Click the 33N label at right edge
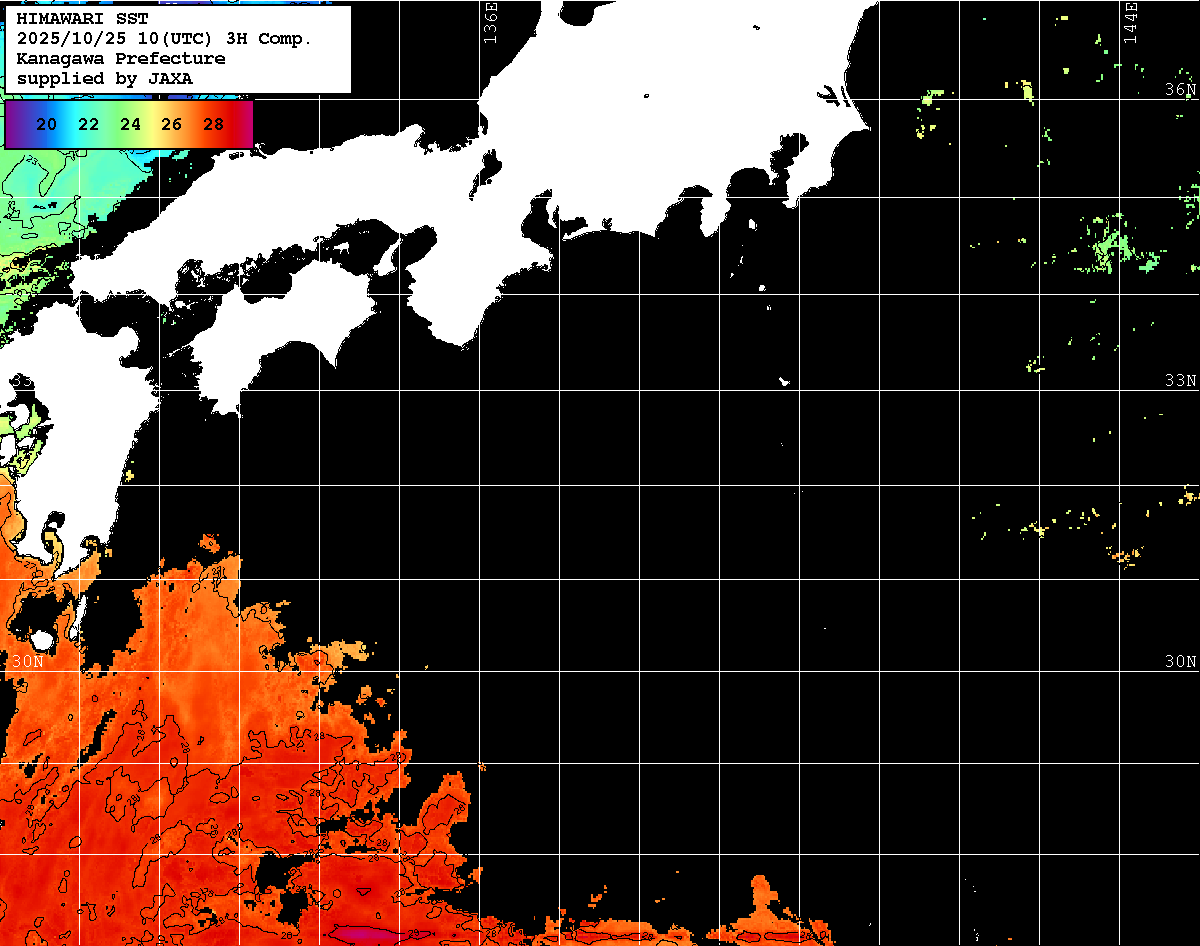Image resolution: width=1200 pixels, height=946 pixels. click(x=1180, y=381)
